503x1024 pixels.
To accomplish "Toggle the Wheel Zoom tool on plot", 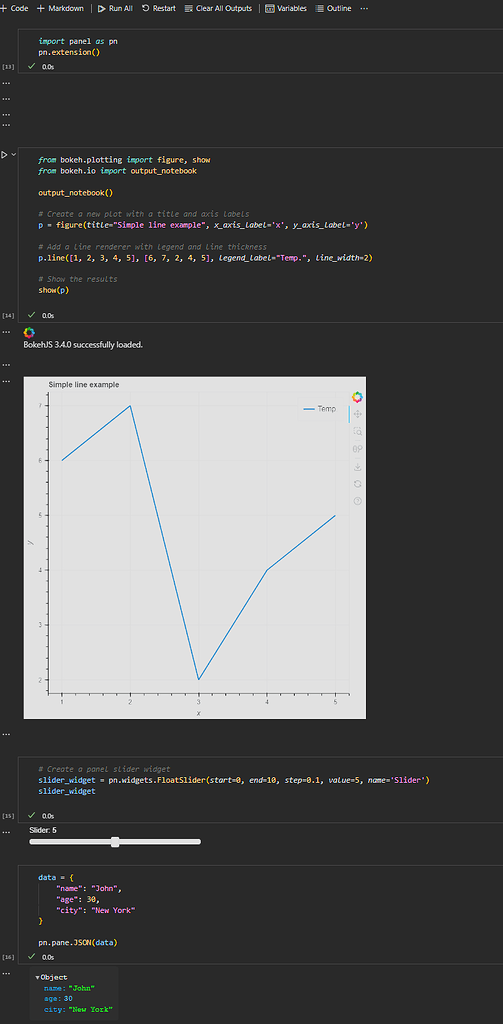I will 357,449.
